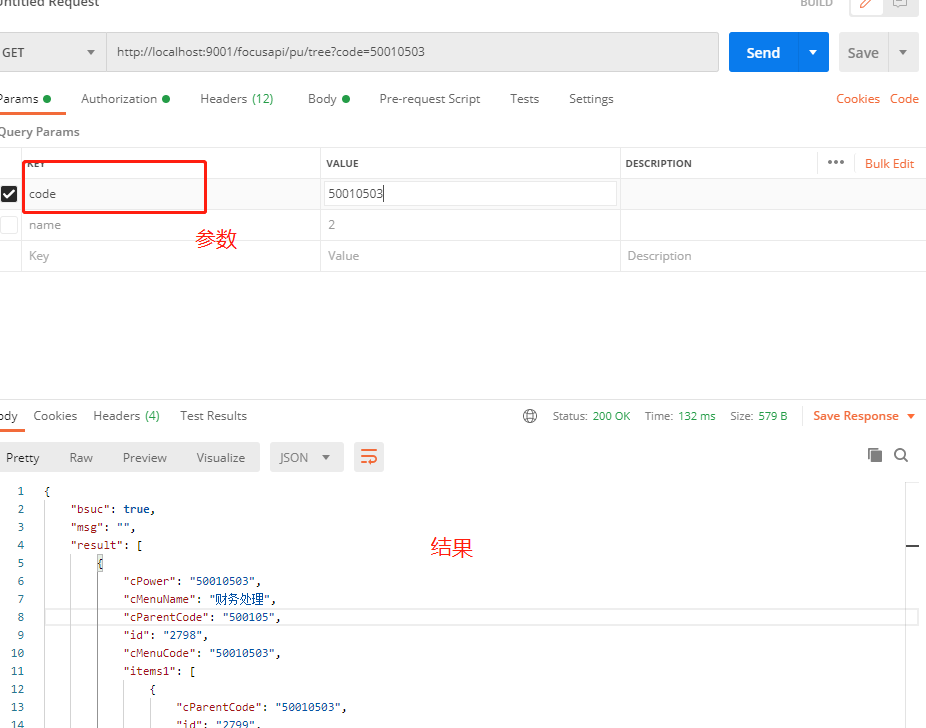Click the VALUE column header

(x=343, y=164)
